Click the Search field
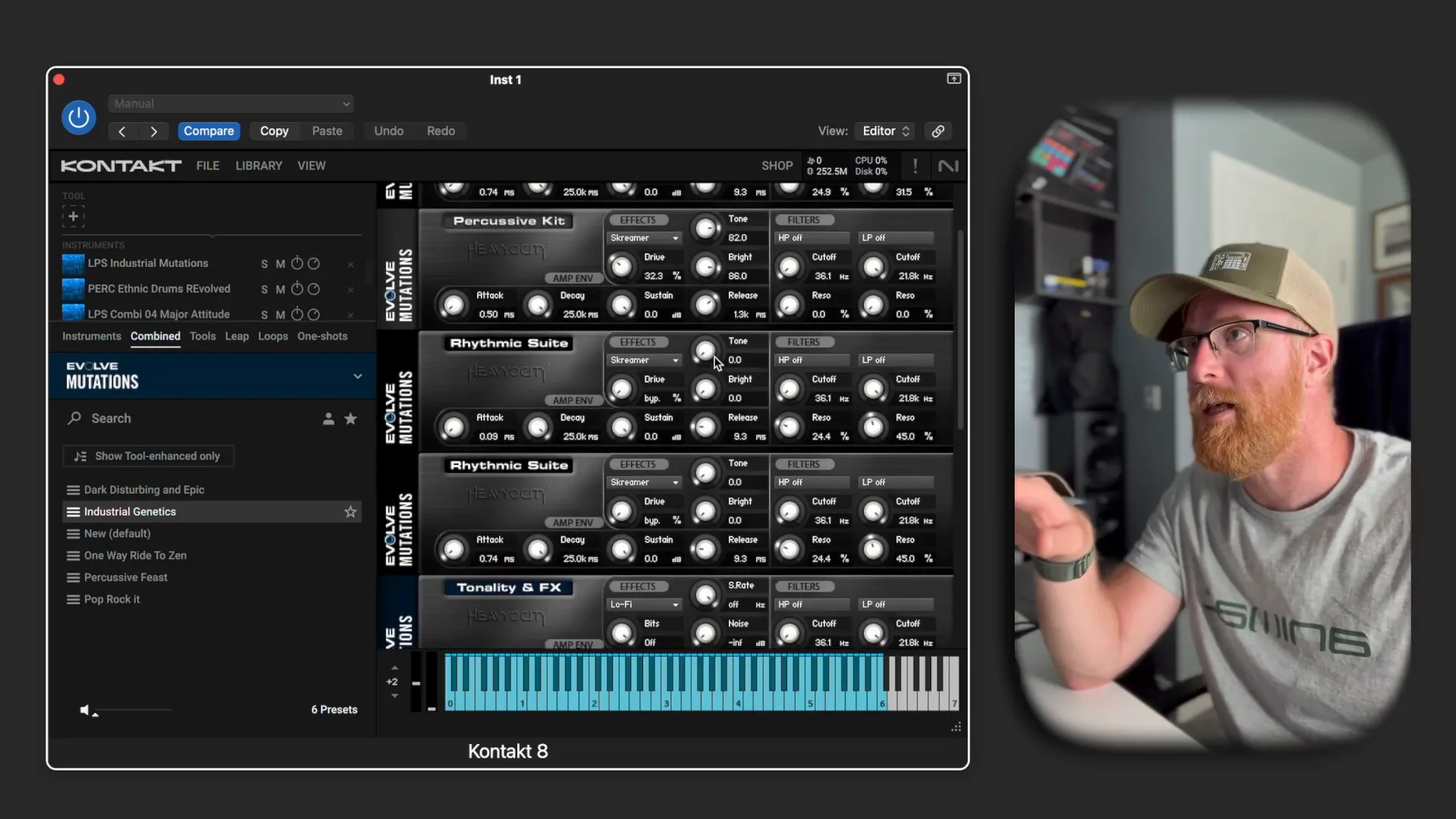 (190, 419)
